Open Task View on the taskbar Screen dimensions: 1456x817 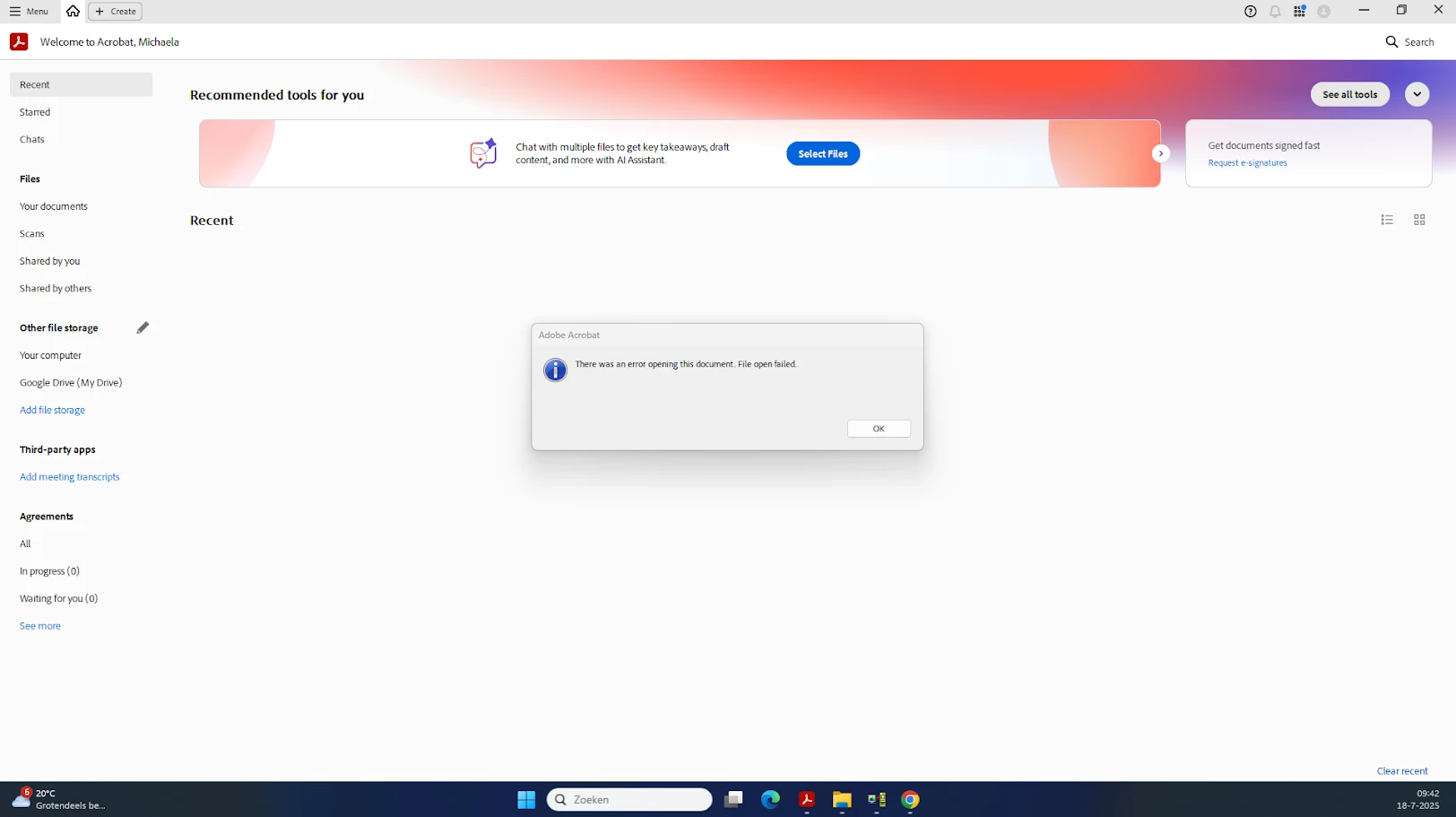coord(733,800)
